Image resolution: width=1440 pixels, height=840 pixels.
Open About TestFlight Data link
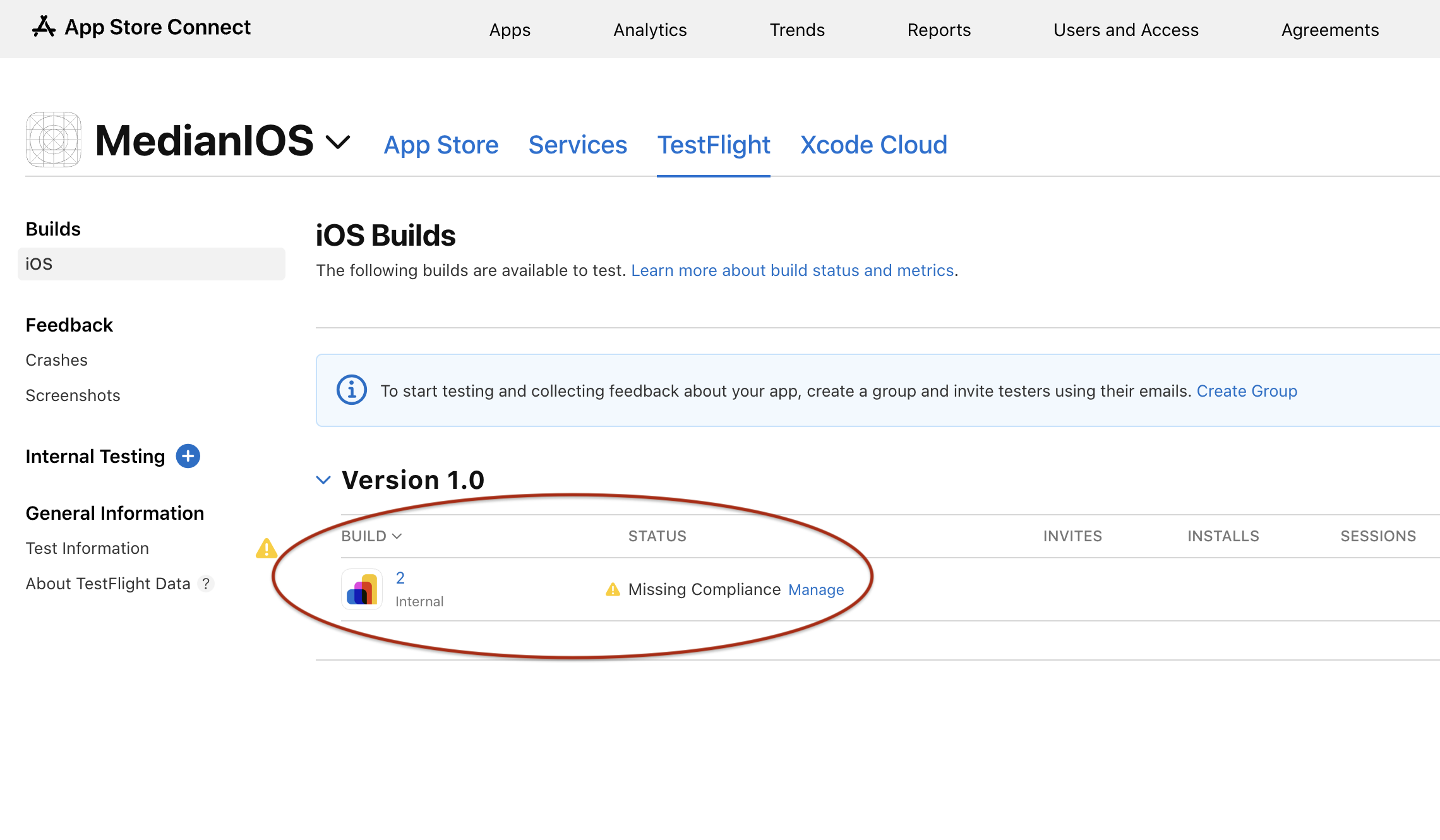pos(108,584)
